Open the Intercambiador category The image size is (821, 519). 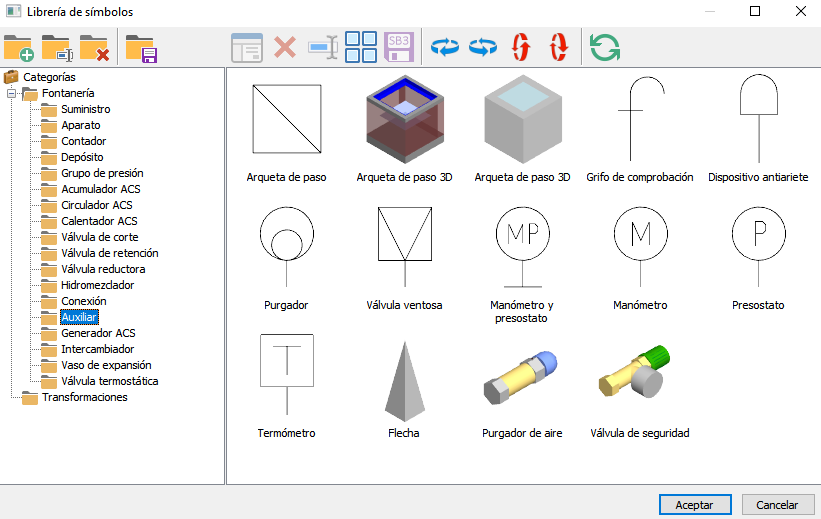pyautogui.click(x=97, y=349)
